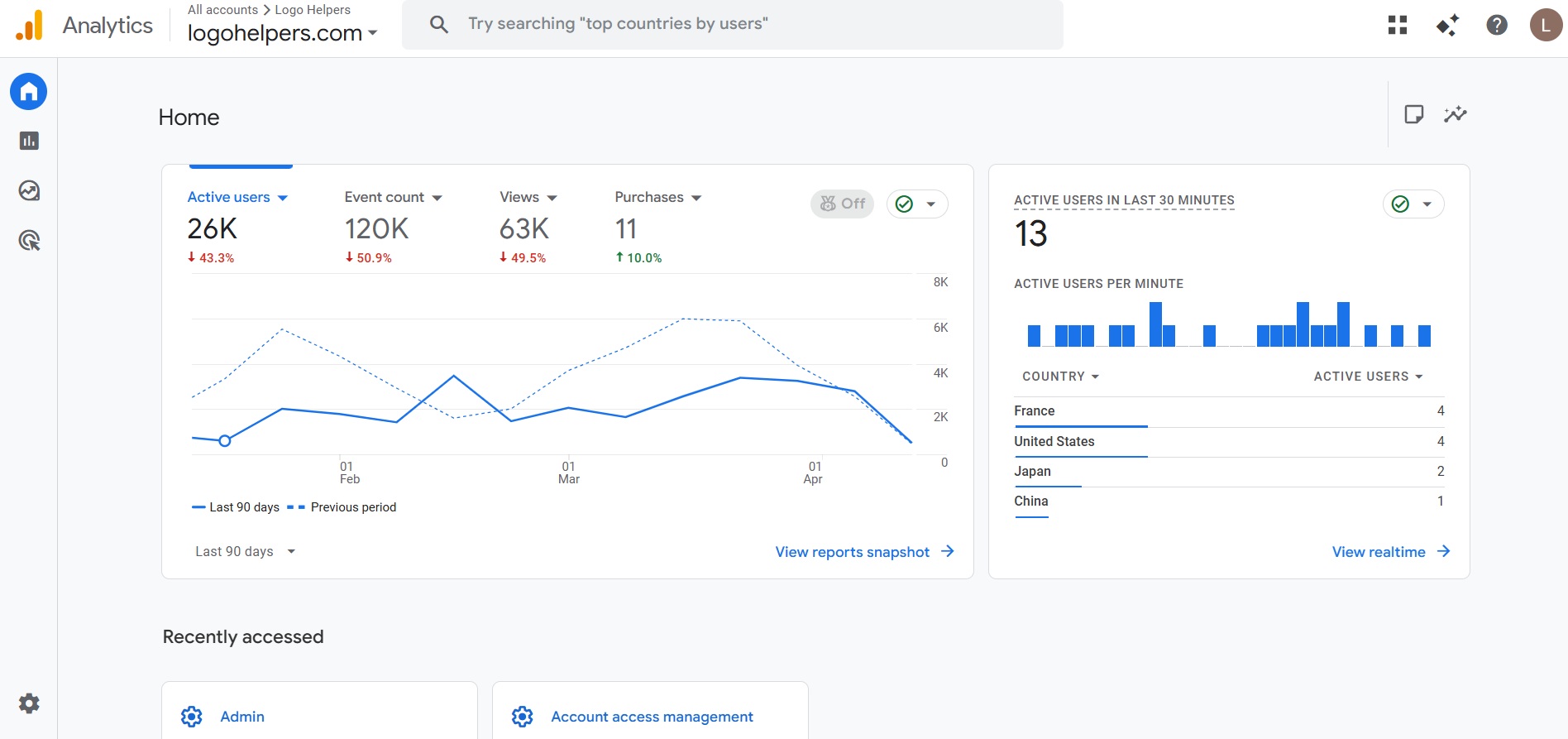Open data quality check dropdown on chart card
This screenshot has height=739, width=1568.
pyautogui.click(x=917, y=204)
